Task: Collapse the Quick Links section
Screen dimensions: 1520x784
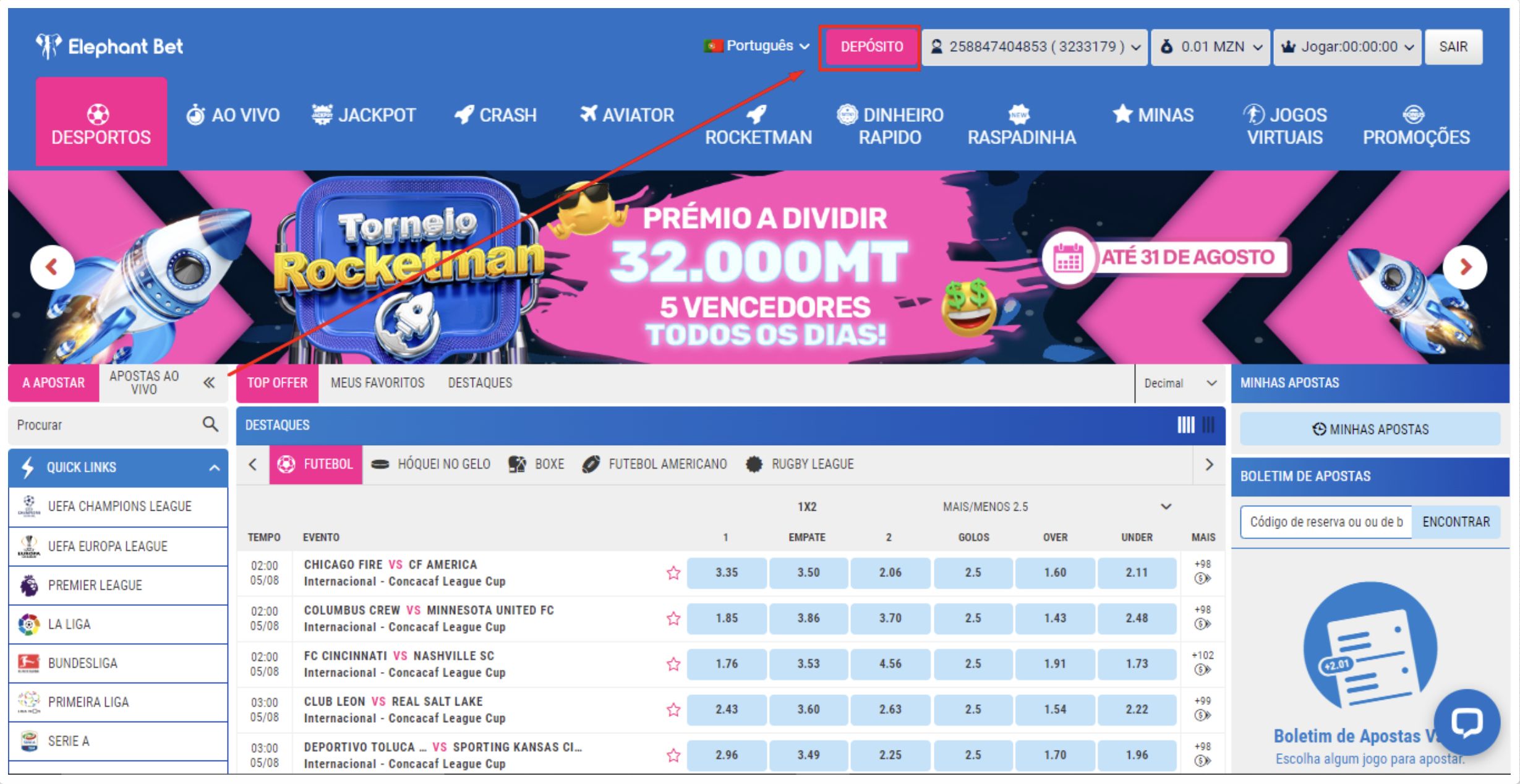Action: [x=118, y=467]
